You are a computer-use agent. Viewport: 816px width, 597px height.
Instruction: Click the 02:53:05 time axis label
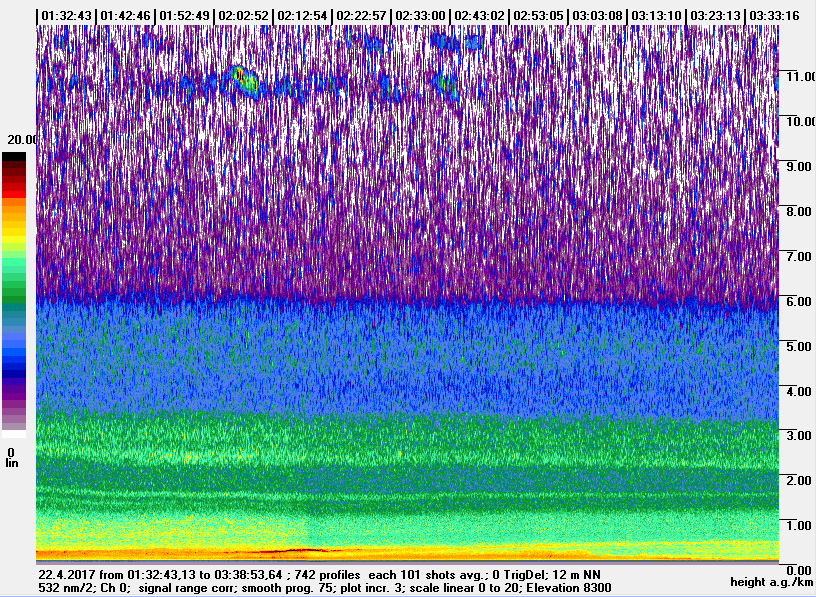[x=539, y=16]
